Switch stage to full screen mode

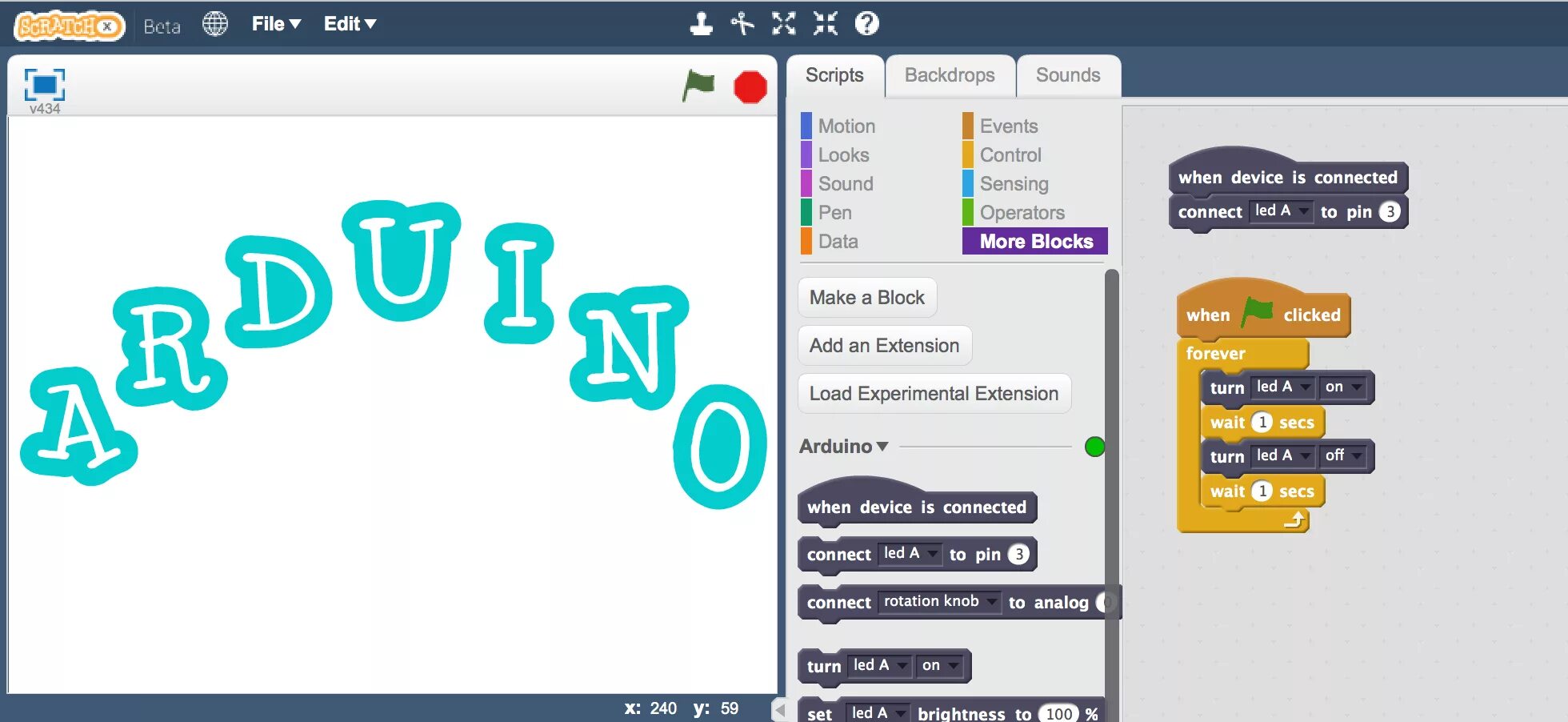pos(45,84)
